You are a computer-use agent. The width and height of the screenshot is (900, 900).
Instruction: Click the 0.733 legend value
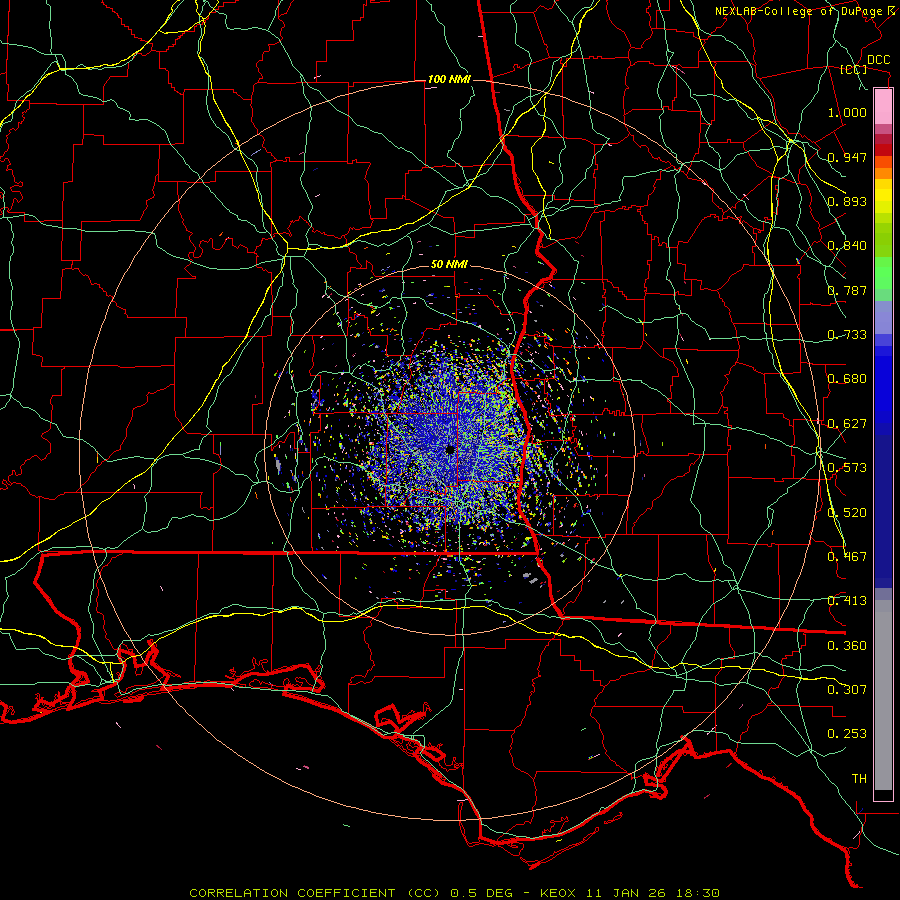847,335
